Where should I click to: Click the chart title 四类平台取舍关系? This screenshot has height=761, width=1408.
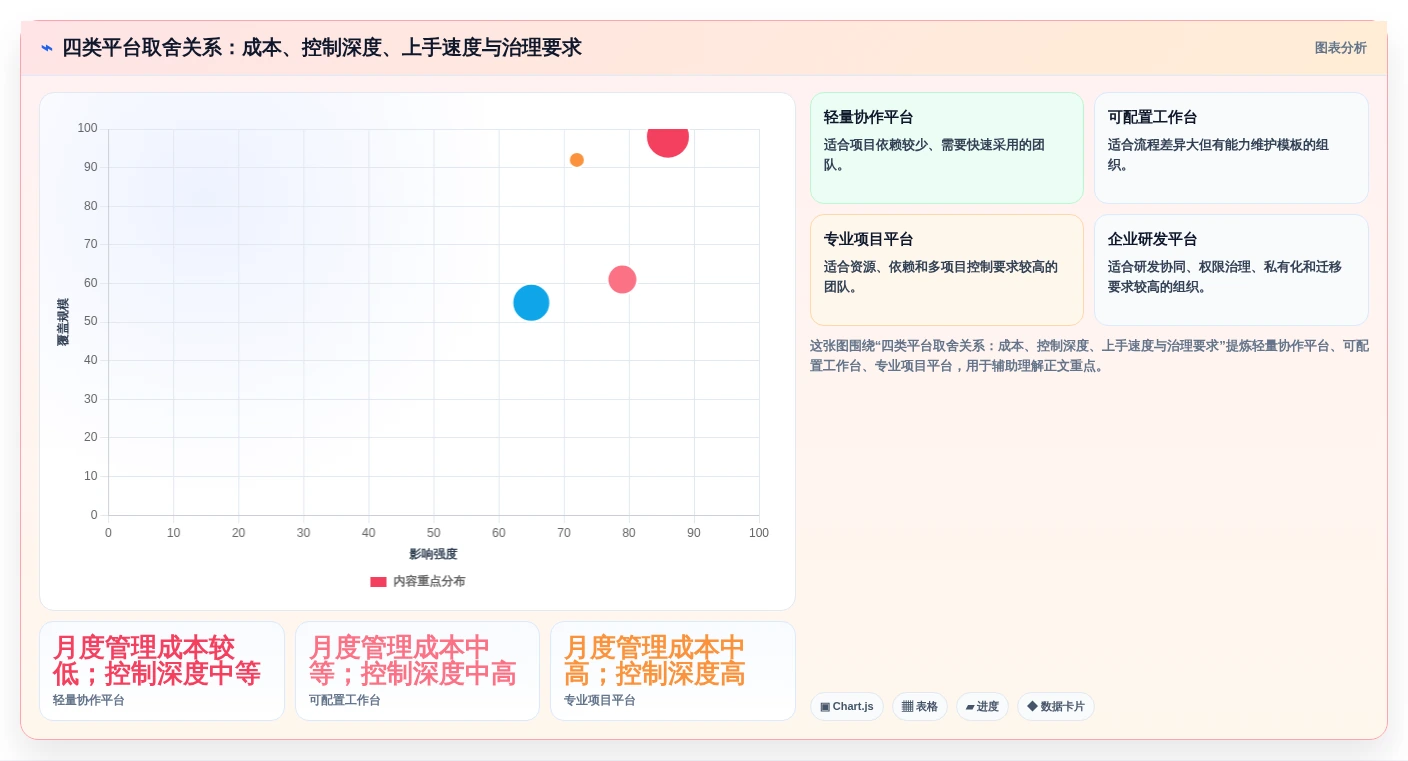pos(321,48)
